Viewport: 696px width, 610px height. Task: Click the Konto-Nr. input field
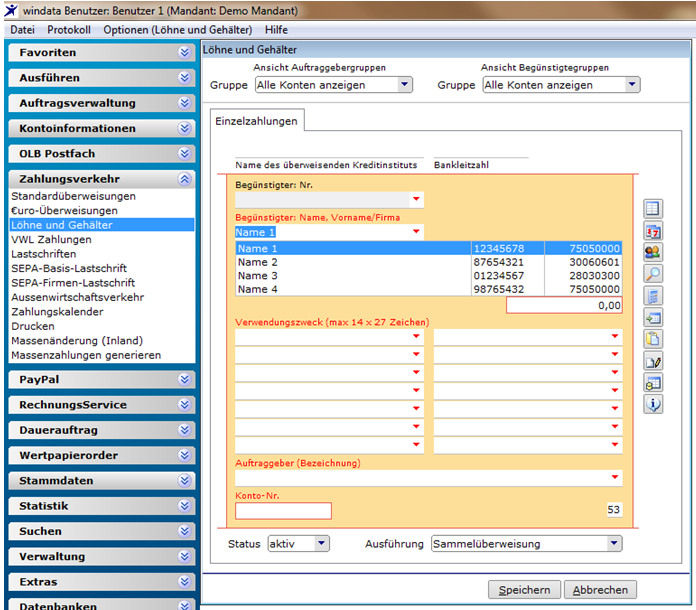[283, 511]
